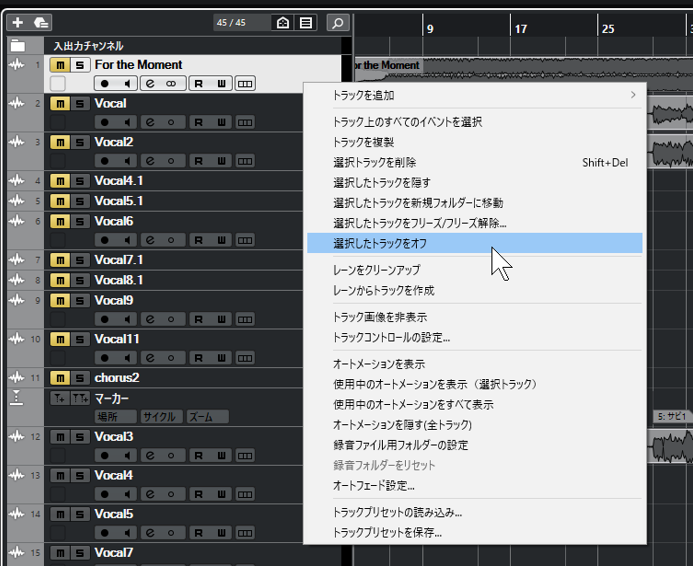693x566 pixels.
Task: Open lanes button on Vocal11 track
Action: pyautogui.click(x=245, y=358)
